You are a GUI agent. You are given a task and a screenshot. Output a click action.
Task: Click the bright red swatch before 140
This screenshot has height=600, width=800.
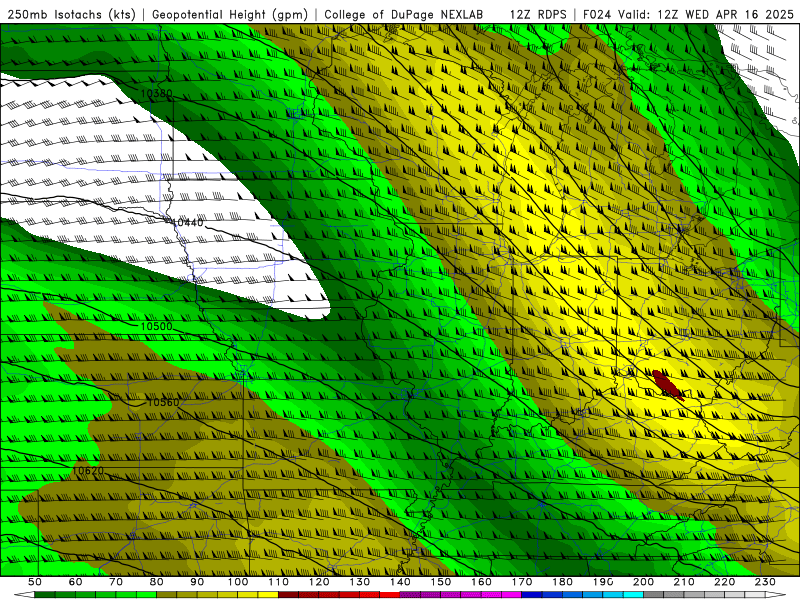[x=390, y=595]
